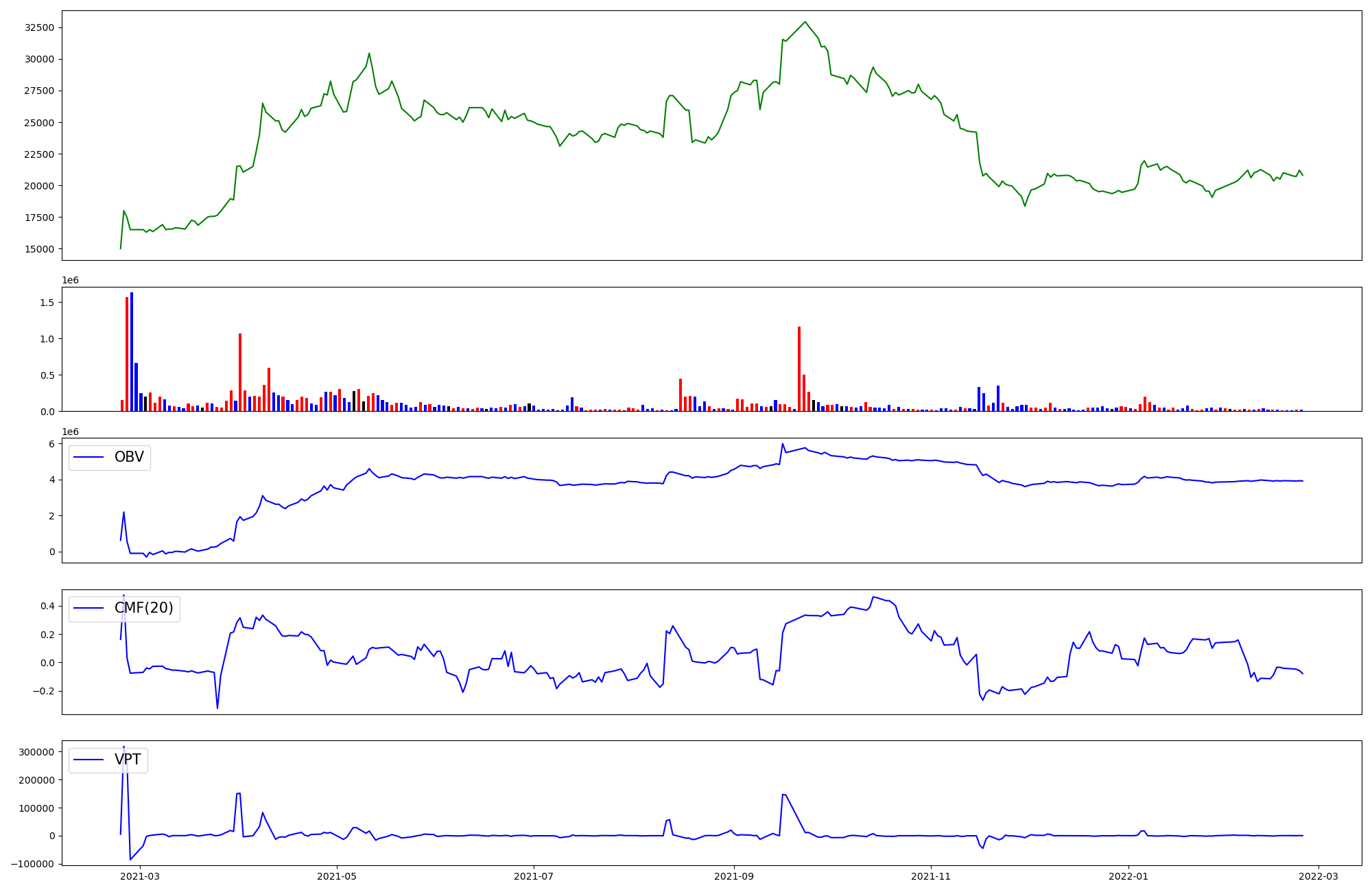Click the 32500 price axis tick label
Image resolution: width=1372 pixels, height=892 pixels.
(39, 28)
